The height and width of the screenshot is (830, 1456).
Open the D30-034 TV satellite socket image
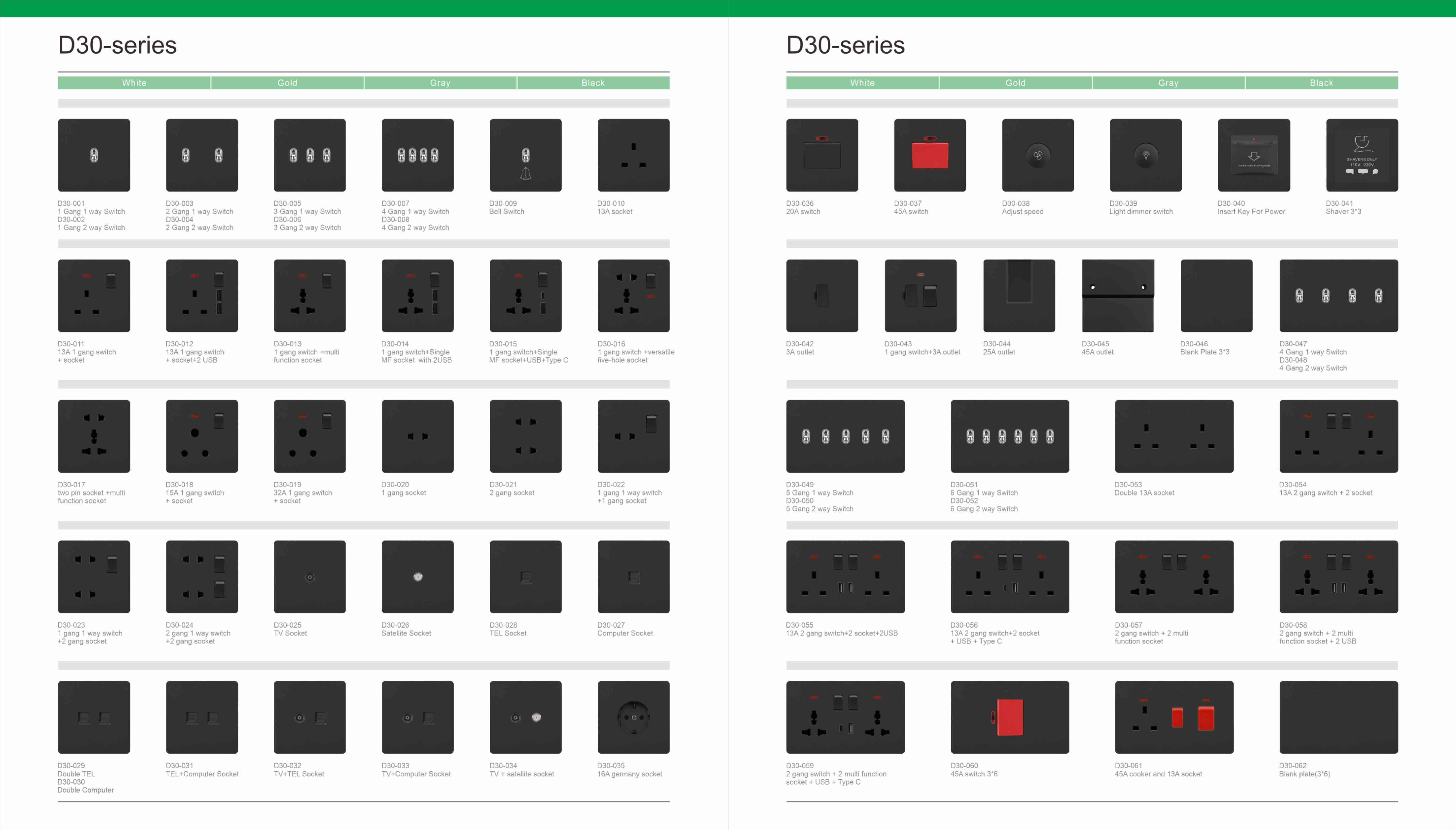(x=526, y=717)
